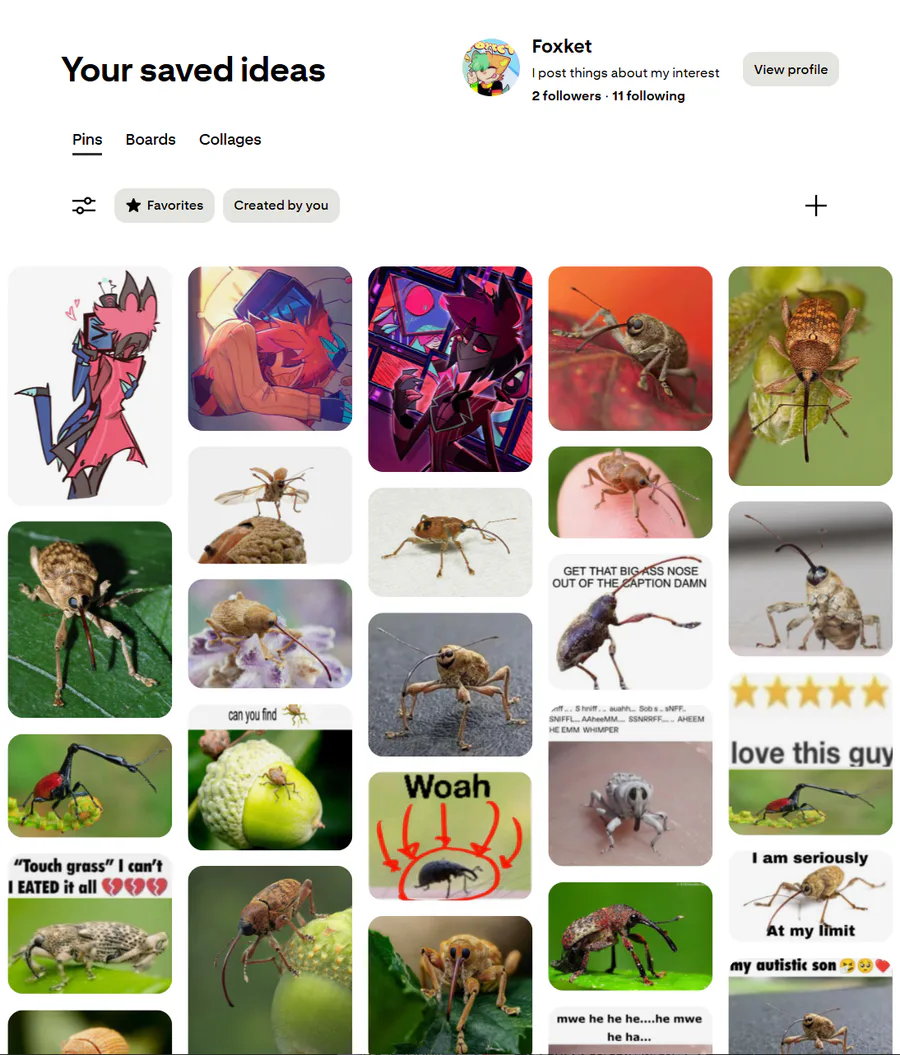Click the View profile button

790,69
